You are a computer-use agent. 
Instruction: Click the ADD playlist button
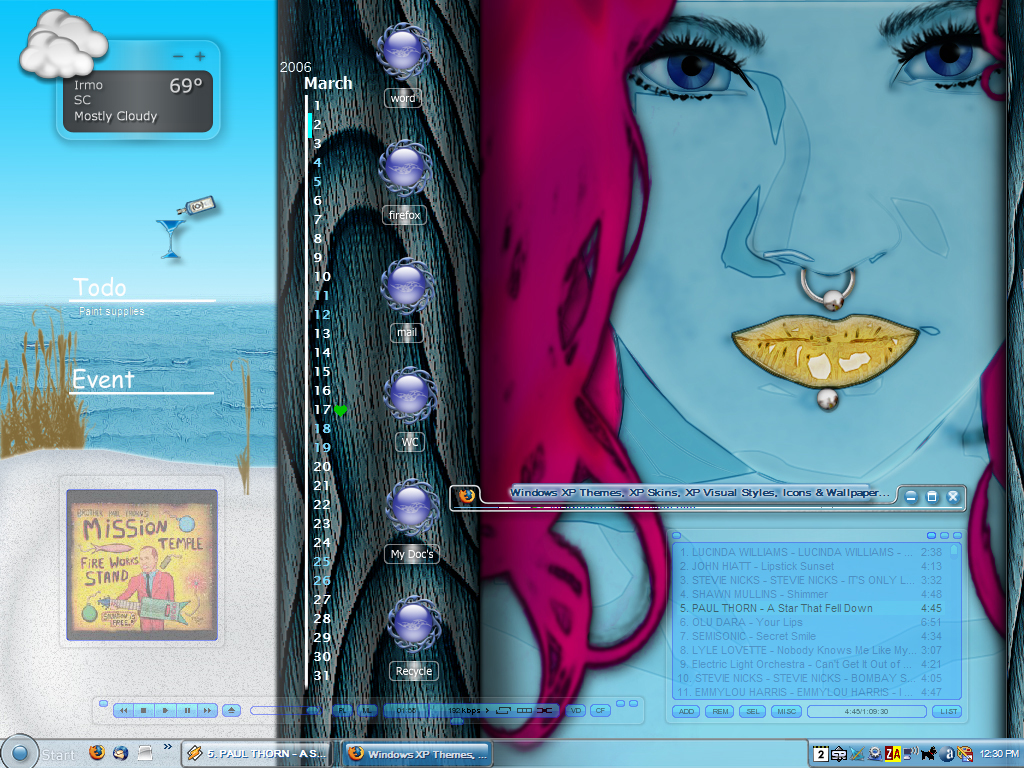pyautogui.click(x=686, y=711)
